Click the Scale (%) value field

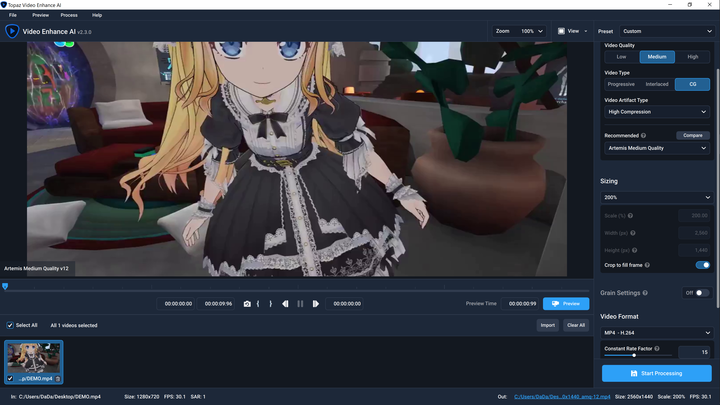694,215
